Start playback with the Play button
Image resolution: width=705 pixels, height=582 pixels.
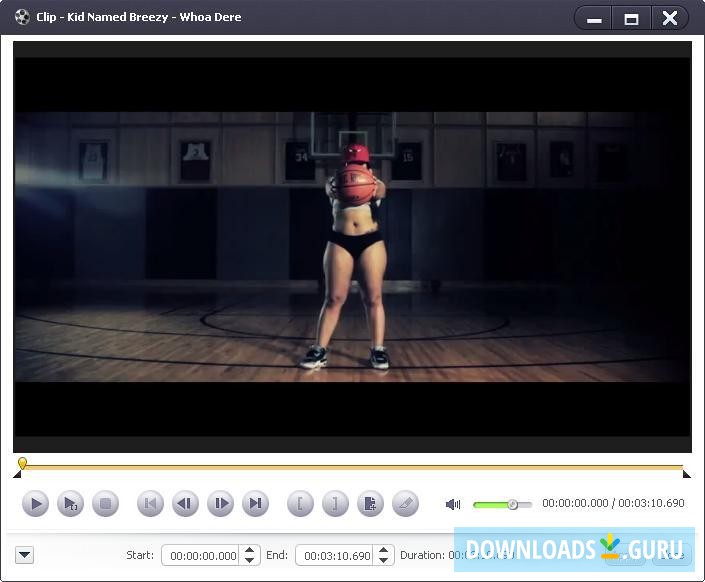pos(35,503)
